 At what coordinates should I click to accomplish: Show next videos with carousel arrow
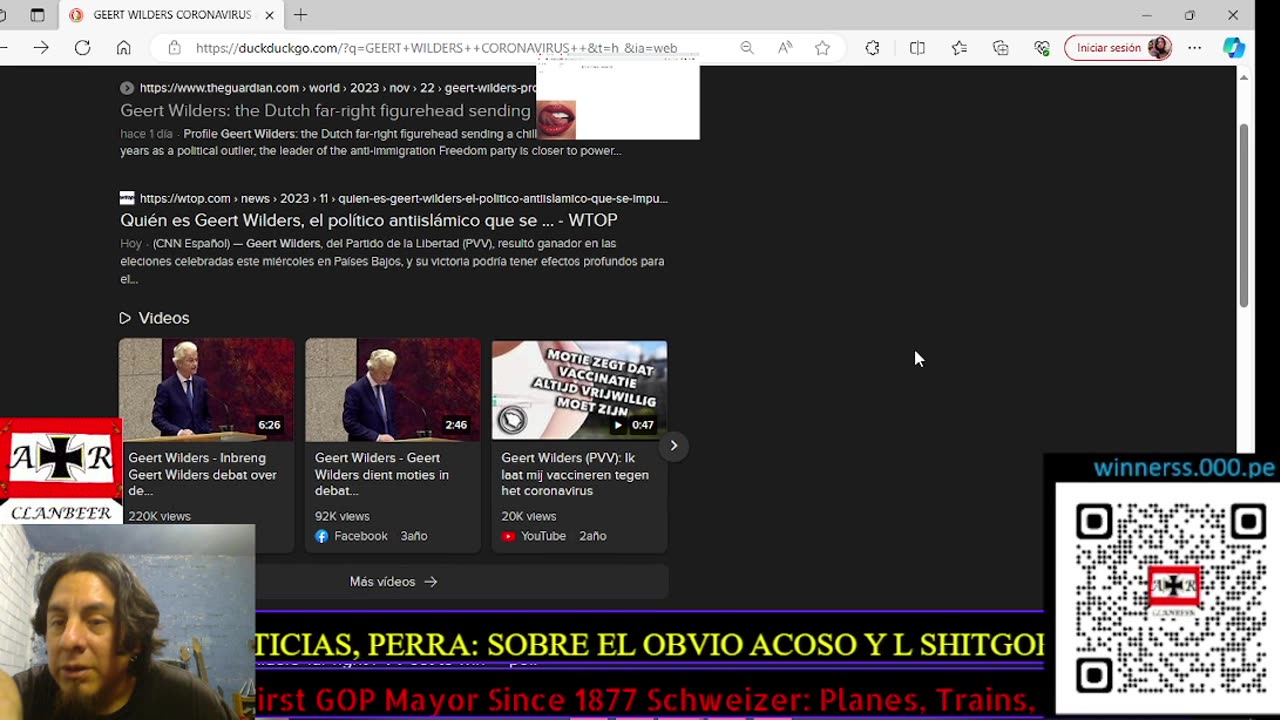coord(674,446)
